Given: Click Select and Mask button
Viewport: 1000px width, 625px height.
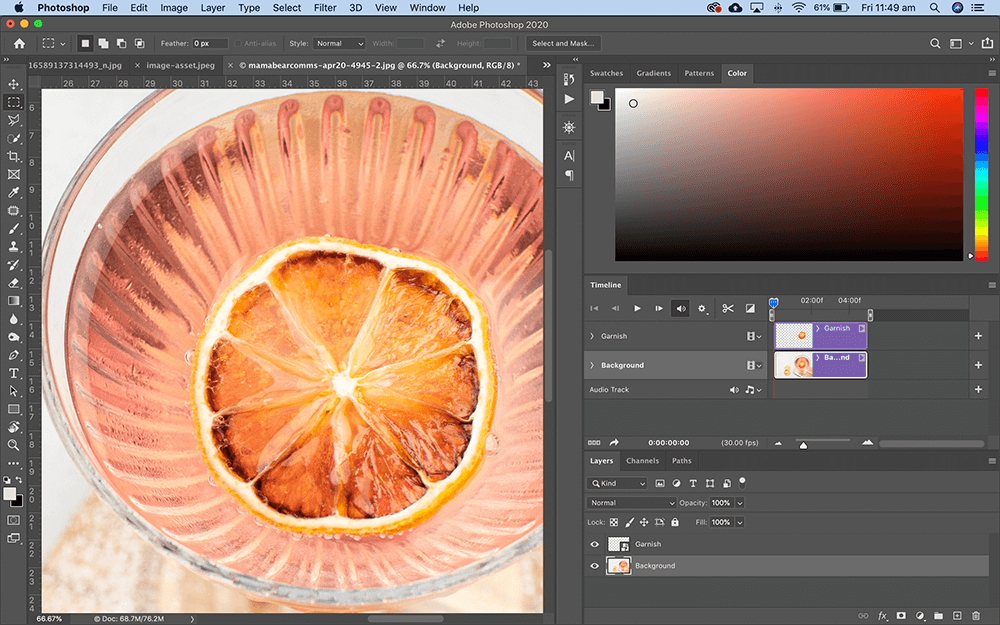Looking at the screenshot, I should 562,43.
